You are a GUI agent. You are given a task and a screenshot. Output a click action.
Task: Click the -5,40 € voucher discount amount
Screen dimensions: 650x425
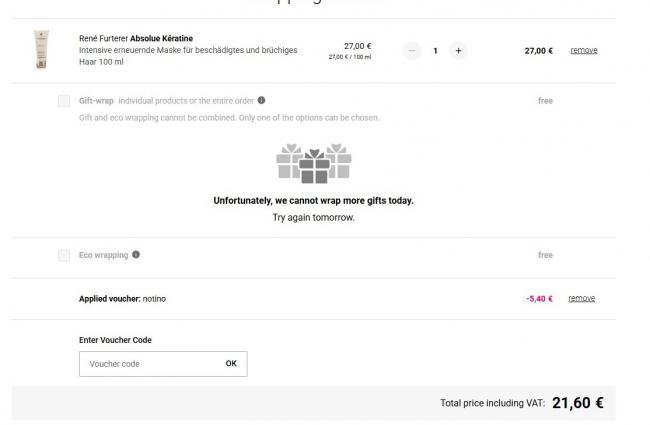coord(539,298)
